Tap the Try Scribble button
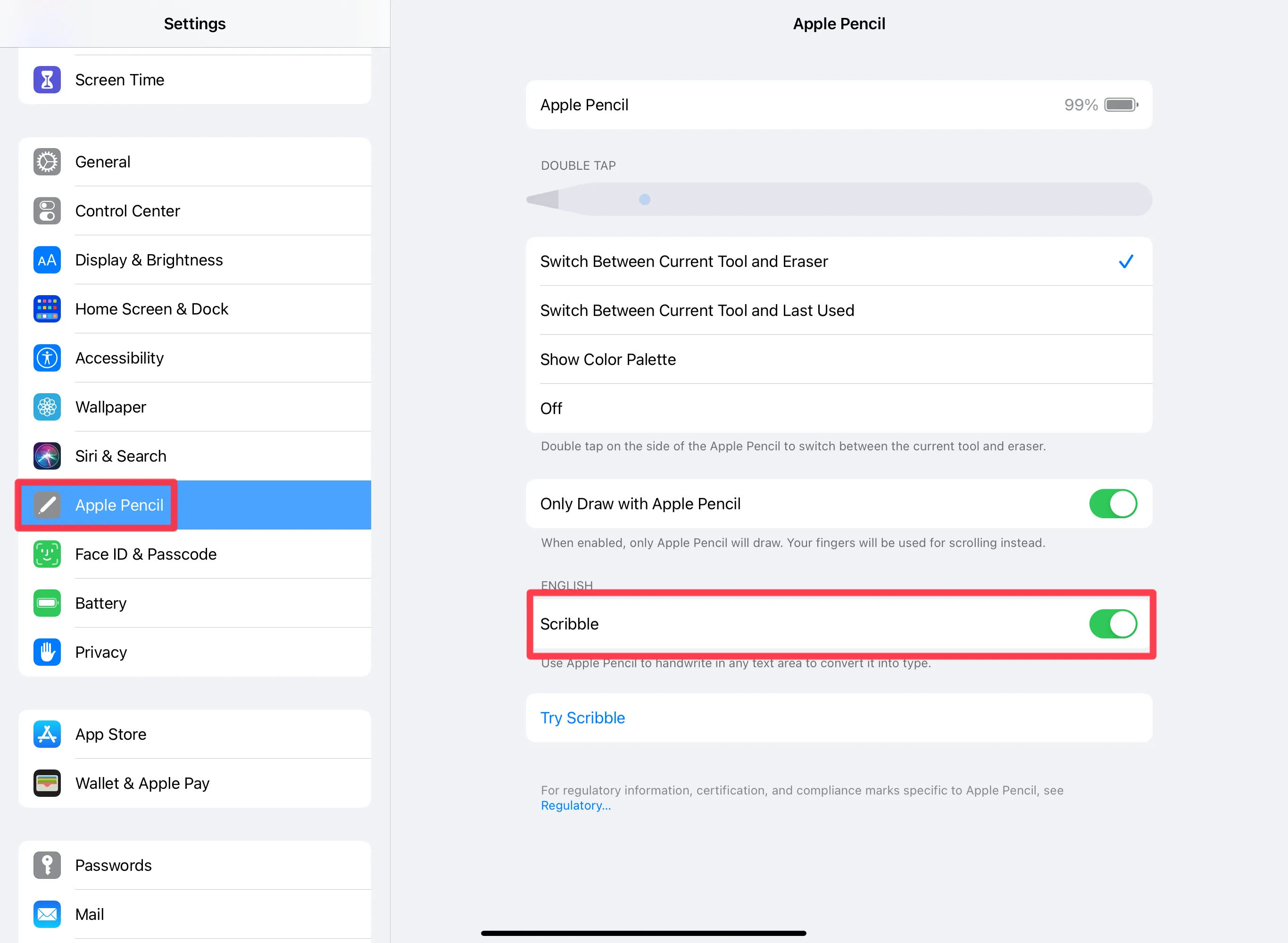The height and width of the screenshot is (943, 1288). point(582,718)
